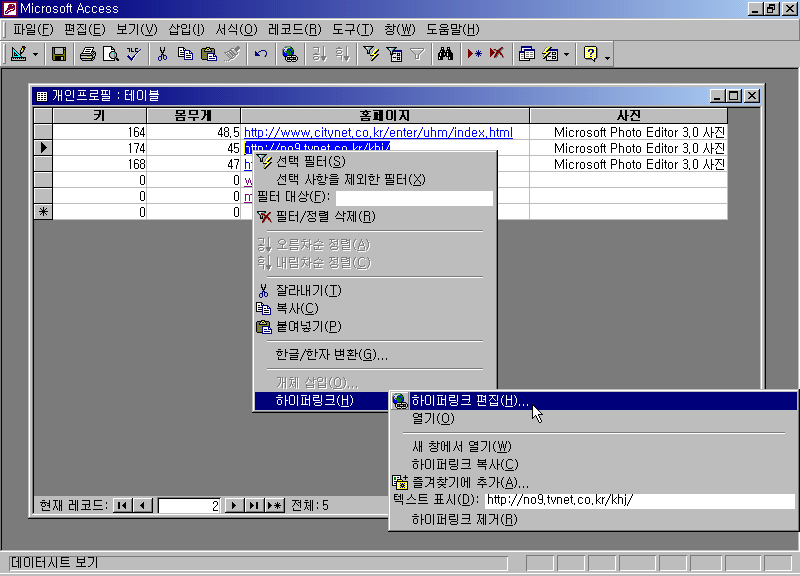Open the citynet.co.kr hyperlink in first row
This screenshot has height=576, width=800.
(x=378, y=132)
